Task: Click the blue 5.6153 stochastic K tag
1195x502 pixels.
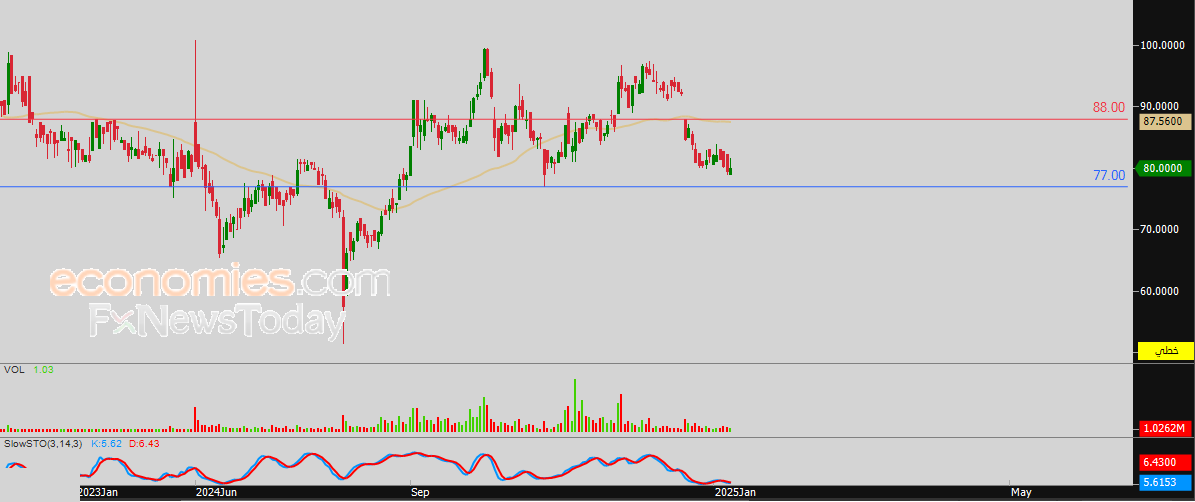Action: pos(1163,481)
